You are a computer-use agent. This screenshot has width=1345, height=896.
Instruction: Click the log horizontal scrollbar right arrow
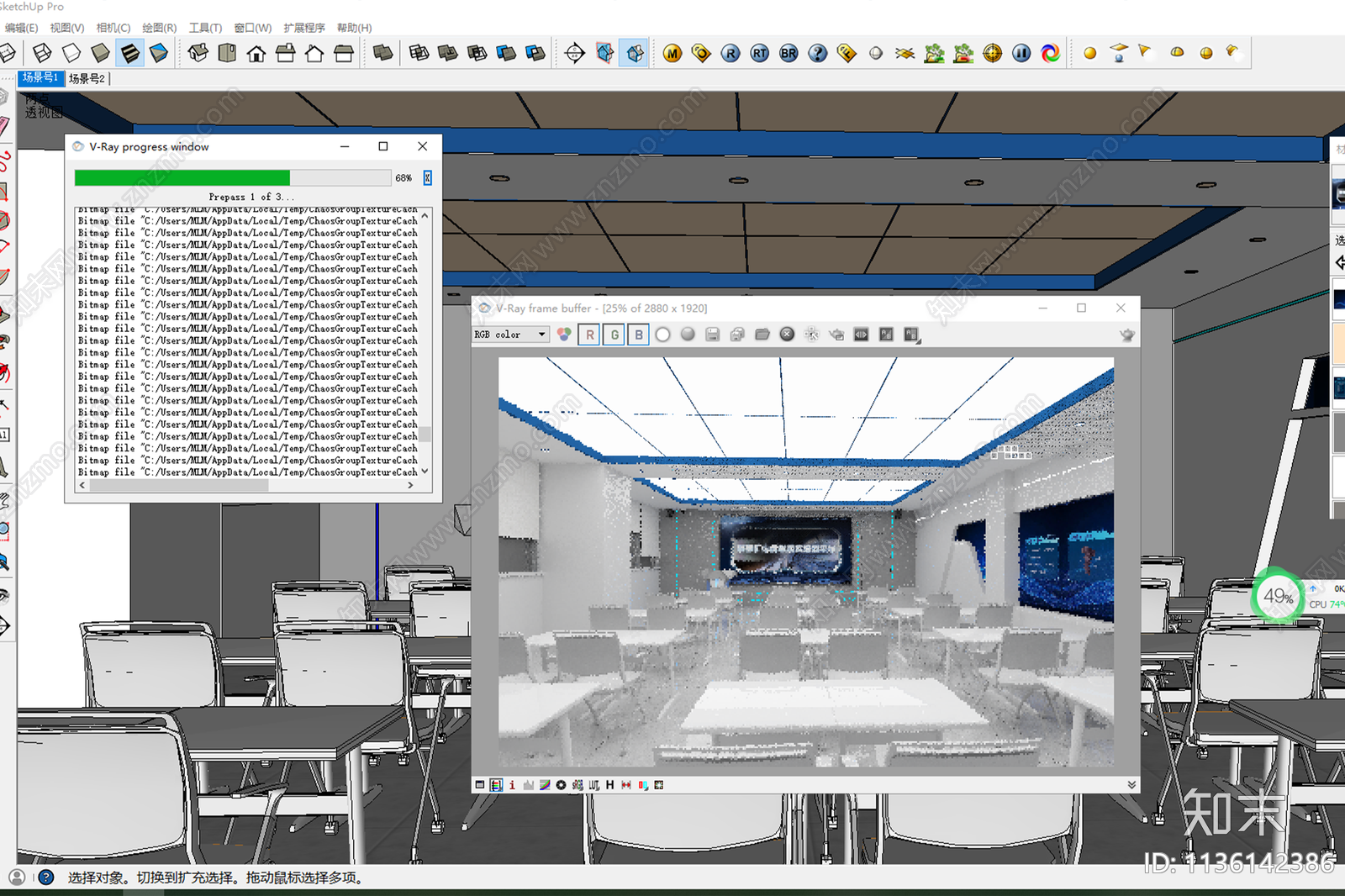410,485
